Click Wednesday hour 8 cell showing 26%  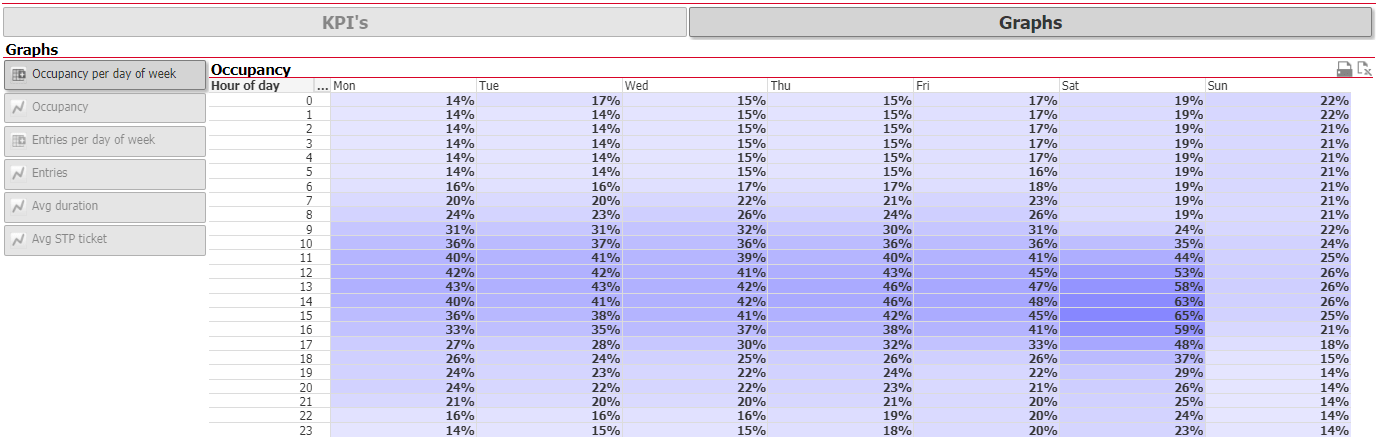pyautogui.click(x=696, y=215)
